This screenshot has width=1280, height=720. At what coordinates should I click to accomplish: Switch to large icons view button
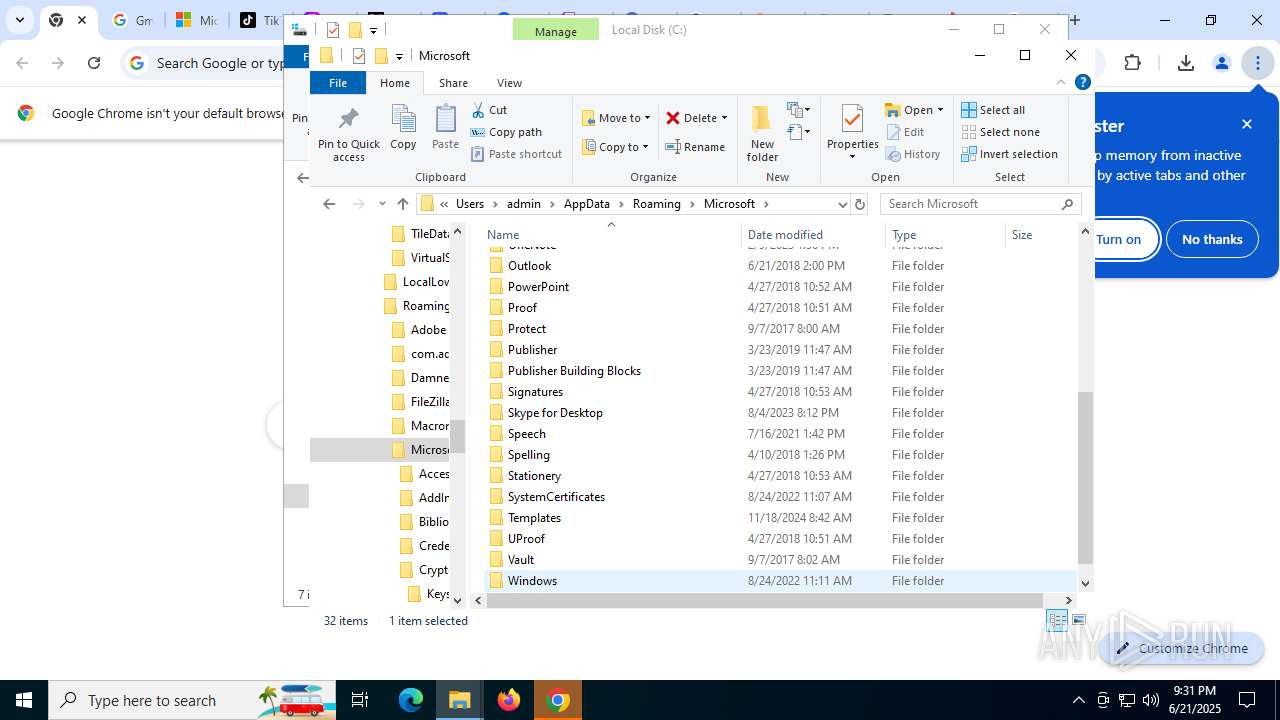(x=1079, y=621)
